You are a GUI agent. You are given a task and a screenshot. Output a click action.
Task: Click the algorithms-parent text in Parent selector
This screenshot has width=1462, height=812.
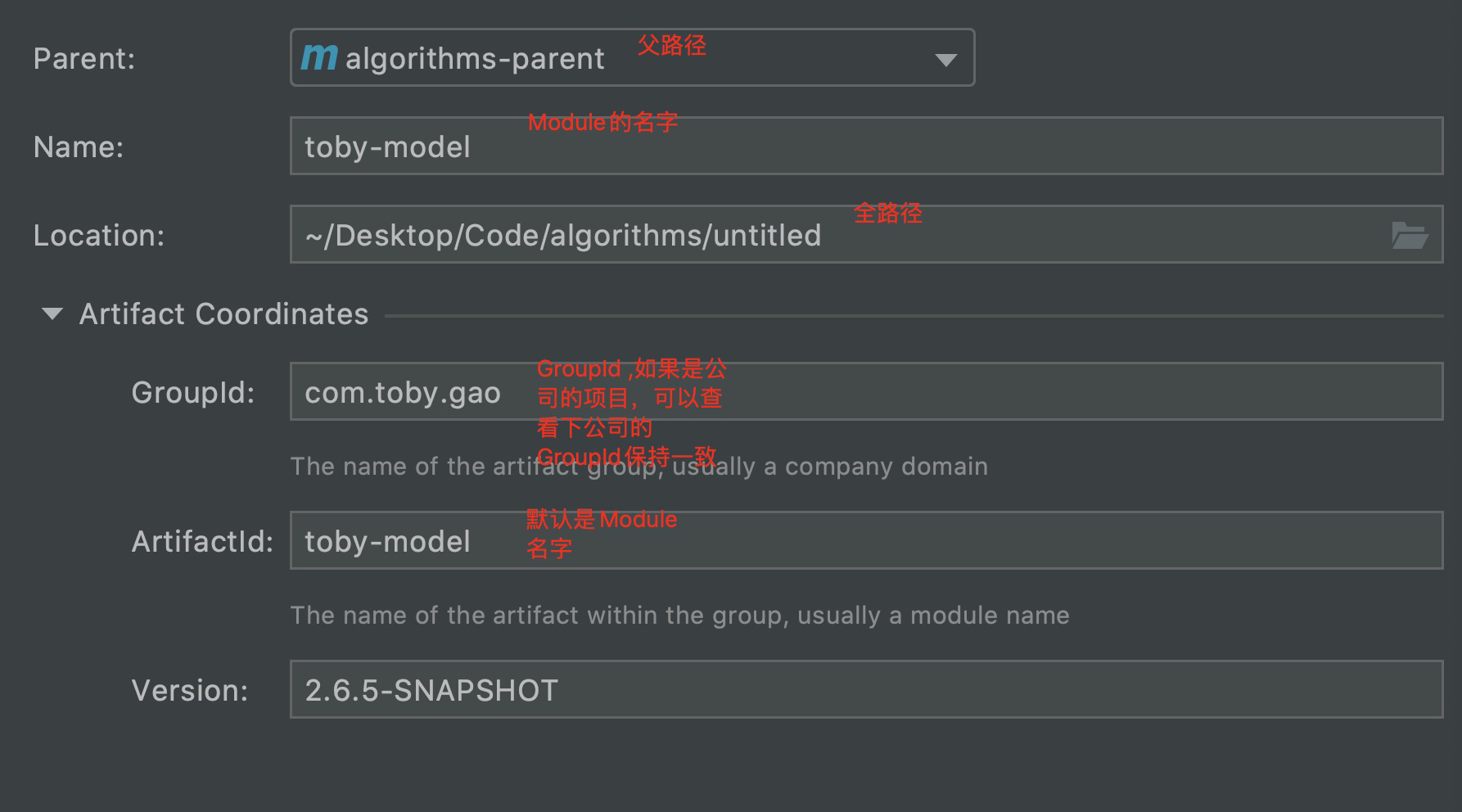tap(473, 58)
